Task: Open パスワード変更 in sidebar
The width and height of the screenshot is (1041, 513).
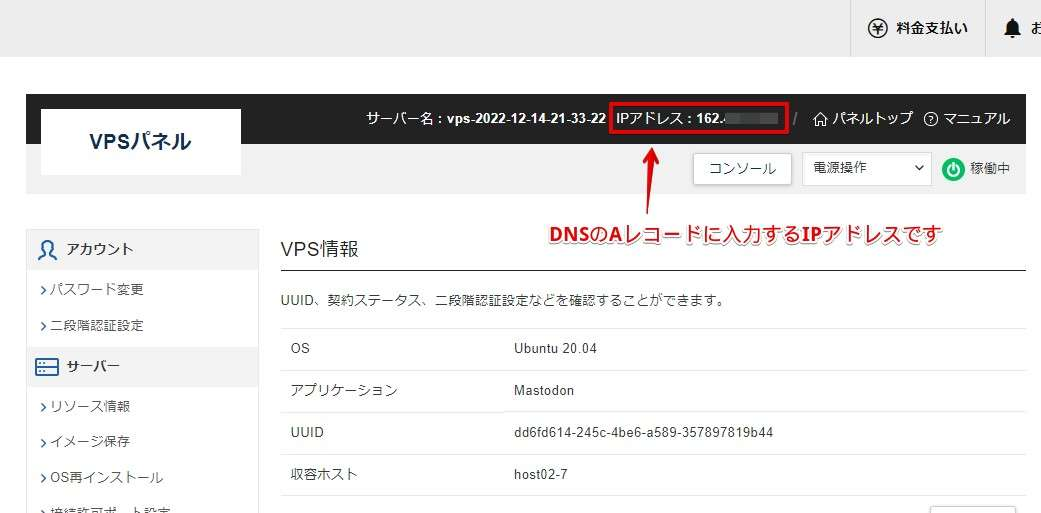Action: click(96, 289)
